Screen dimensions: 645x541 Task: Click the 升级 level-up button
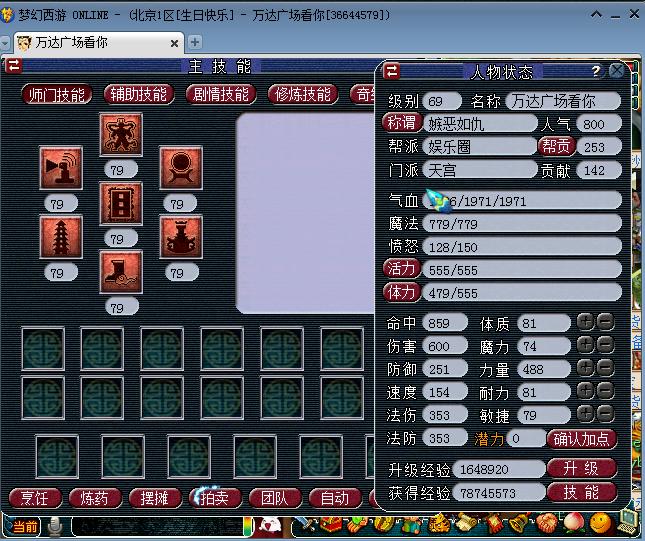(581, 468)
